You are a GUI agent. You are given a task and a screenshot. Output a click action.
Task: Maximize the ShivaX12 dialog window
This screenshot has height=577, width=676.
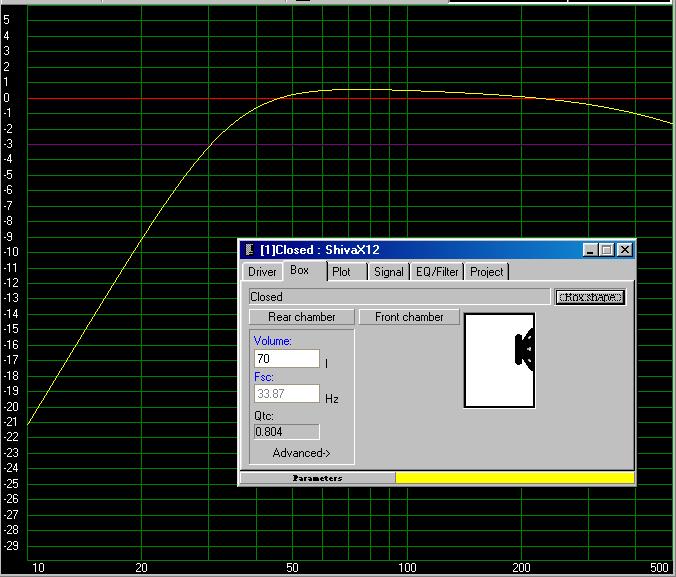click(607, 250)
